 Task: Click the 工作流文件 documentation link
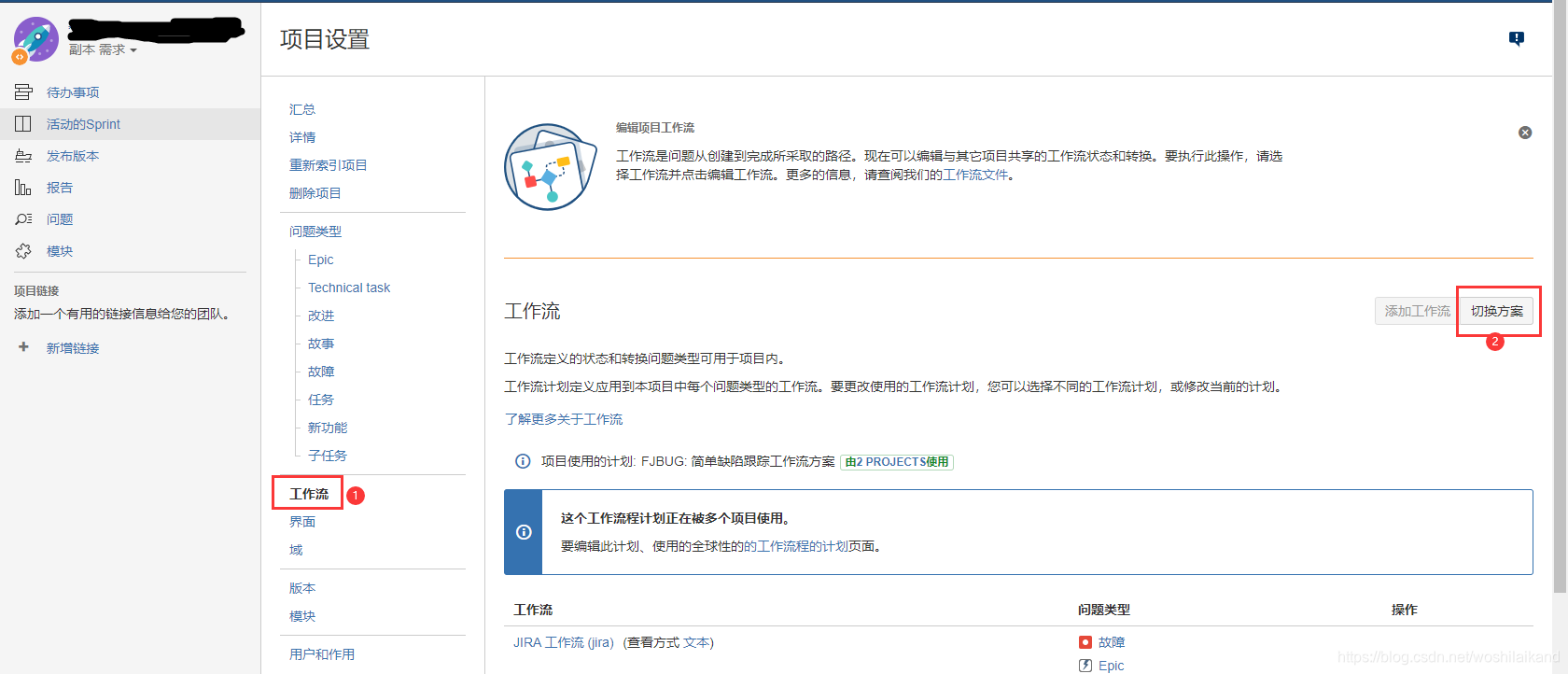click(x=975, y=175)
